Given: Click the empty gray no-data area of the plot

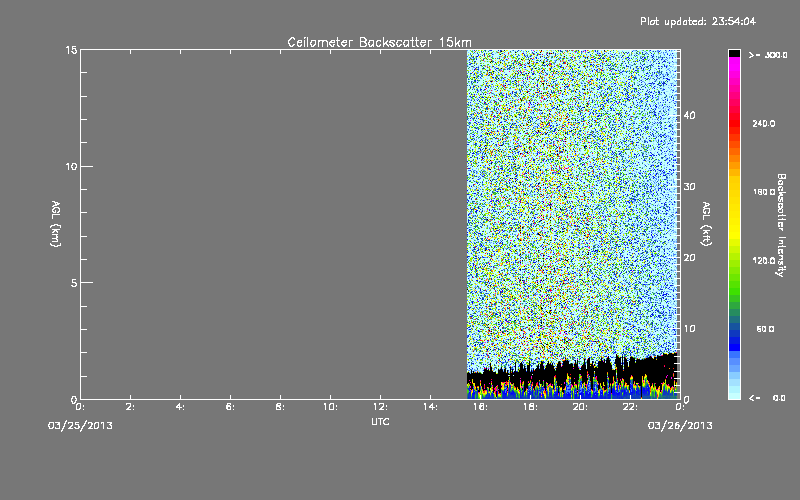Looking at the screenshot, I should [273, 224].
